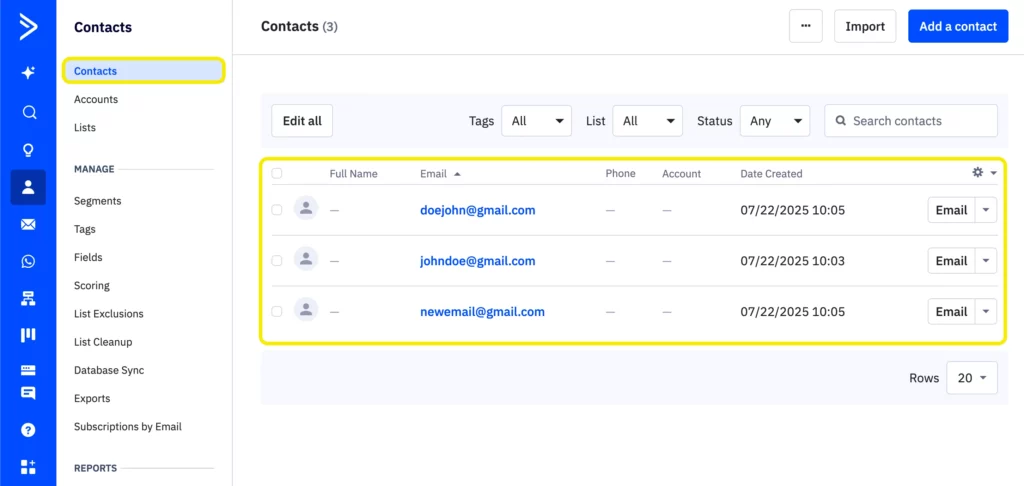Expand the Email button arrow for doejohn@gmail.com
The height and width of the screenshot is (486, 1024).
(x=986, y=210)
